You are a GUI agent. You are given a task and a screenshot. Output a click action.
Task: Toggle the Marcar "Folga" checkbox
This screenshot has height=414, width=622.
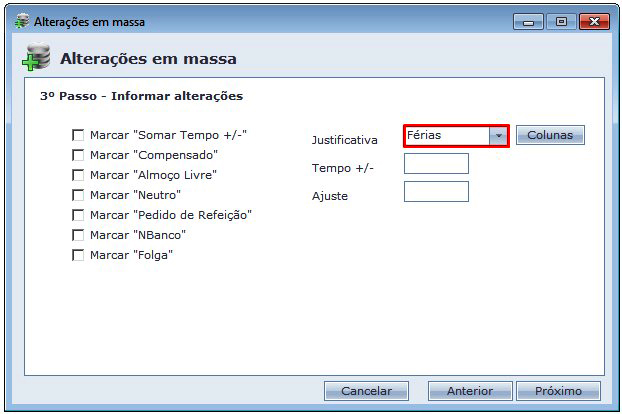click(x=78, y=255)
